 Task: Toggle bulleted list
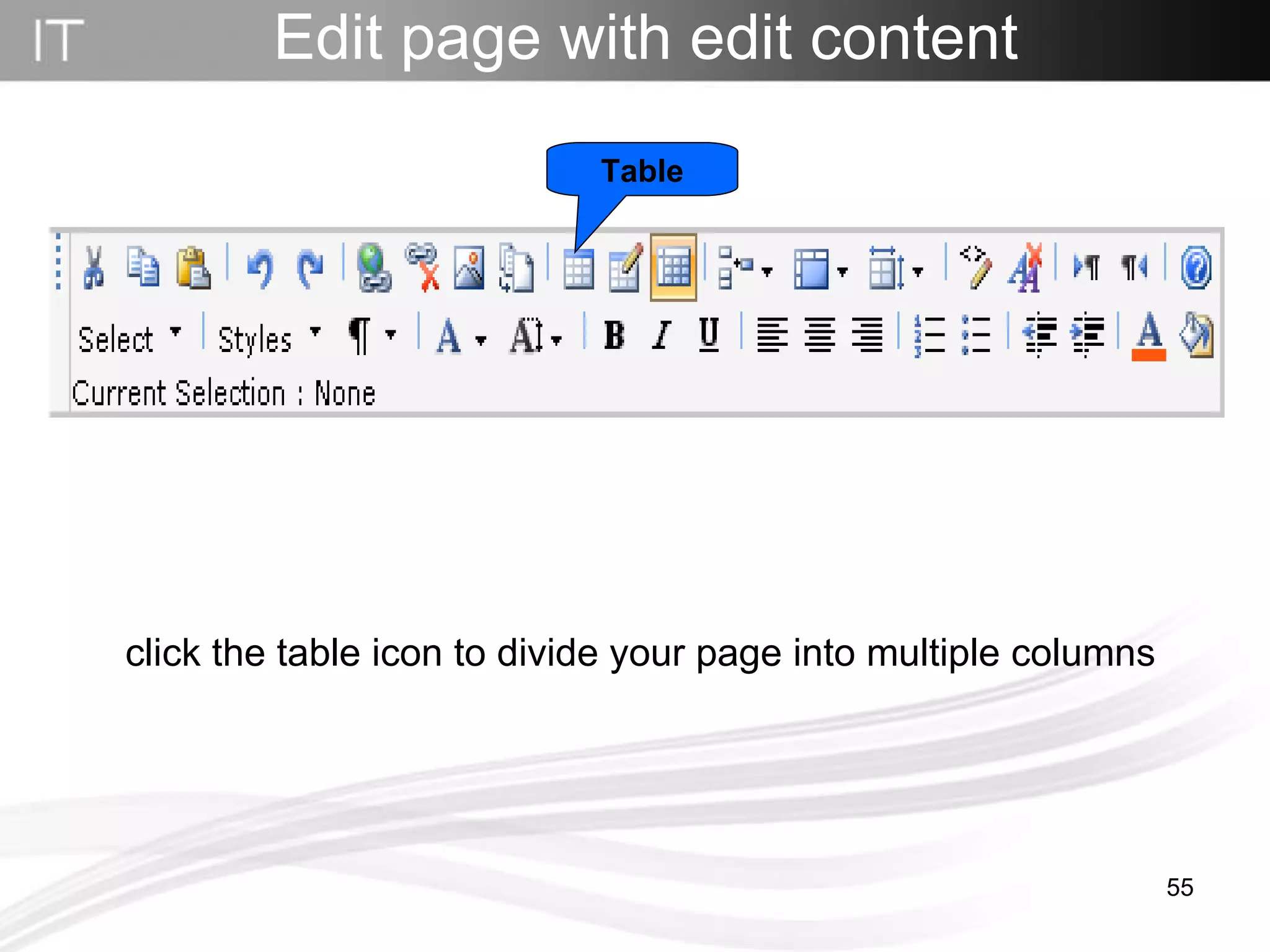click(975, 335)
